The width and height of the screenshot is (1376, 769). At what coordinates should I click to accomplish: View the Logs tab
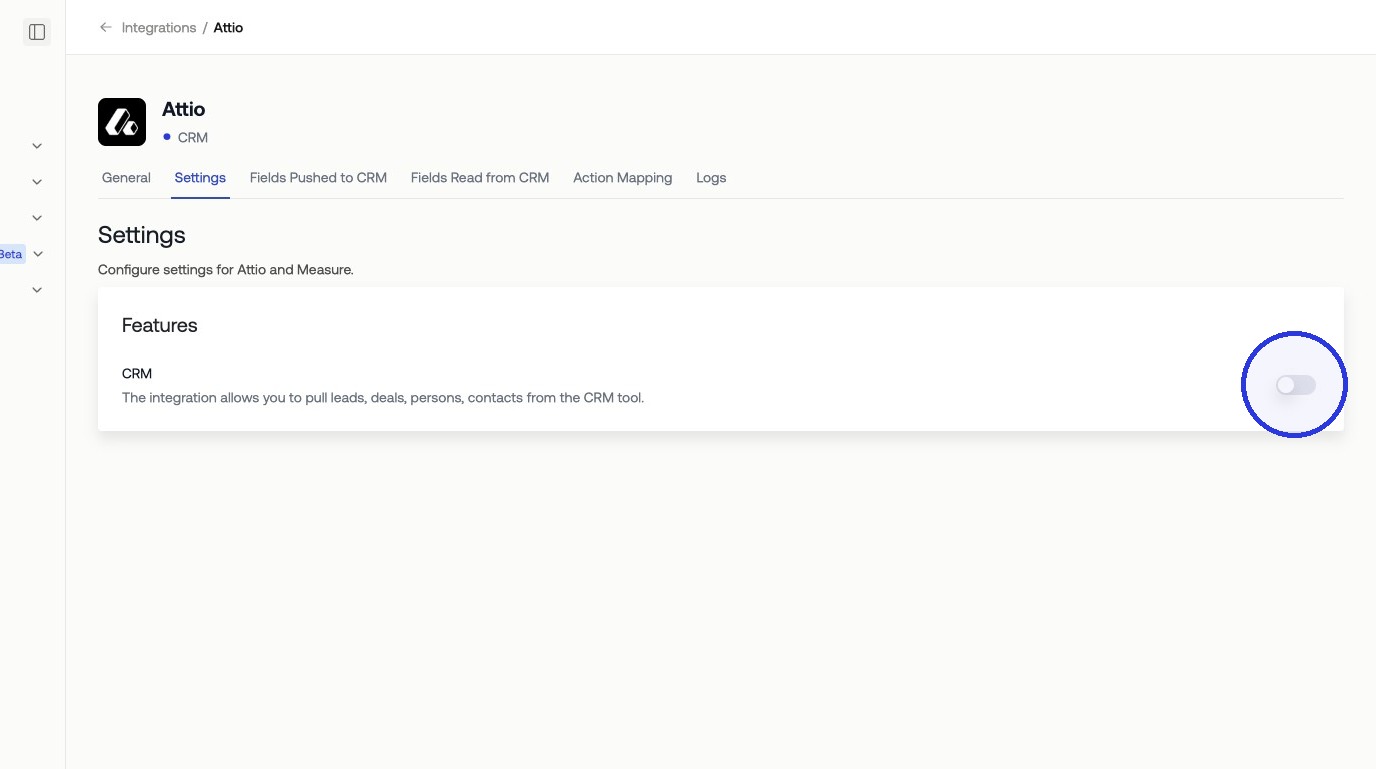coord(711,178)
